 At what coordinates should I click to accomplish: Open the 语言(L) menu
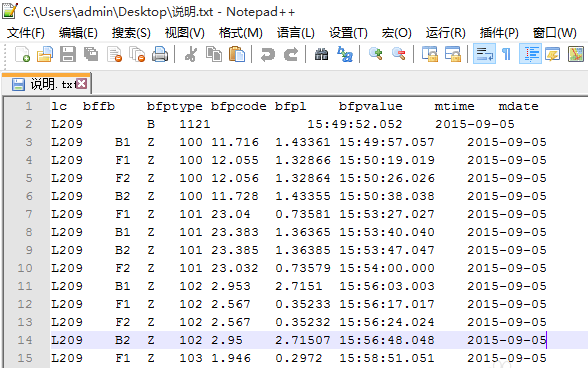pos(296,33)
